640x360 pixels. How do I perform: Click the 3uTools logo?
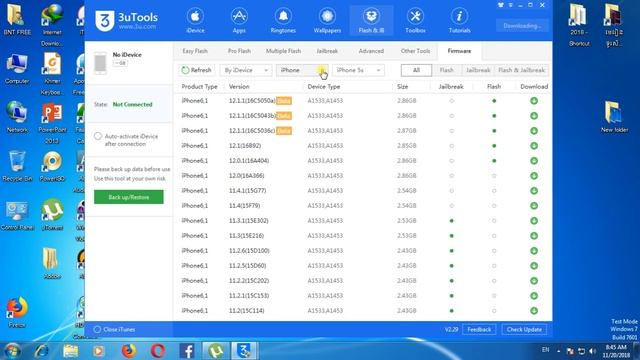pos(126,20)
